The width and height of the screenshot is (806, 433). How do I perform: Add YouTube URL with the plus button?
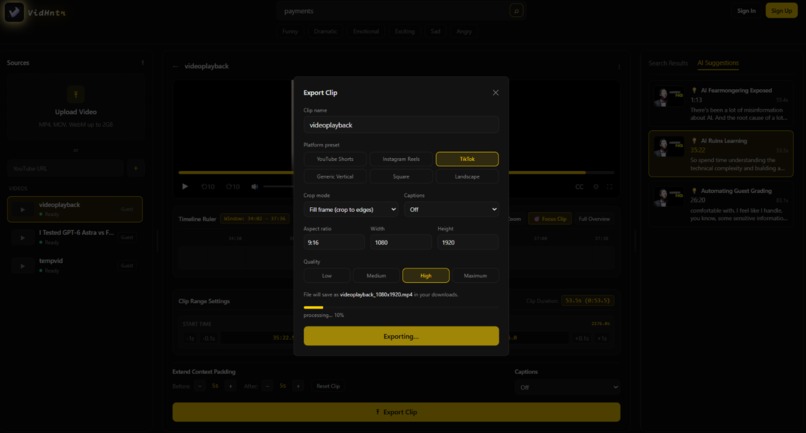[x=136, y=168]
